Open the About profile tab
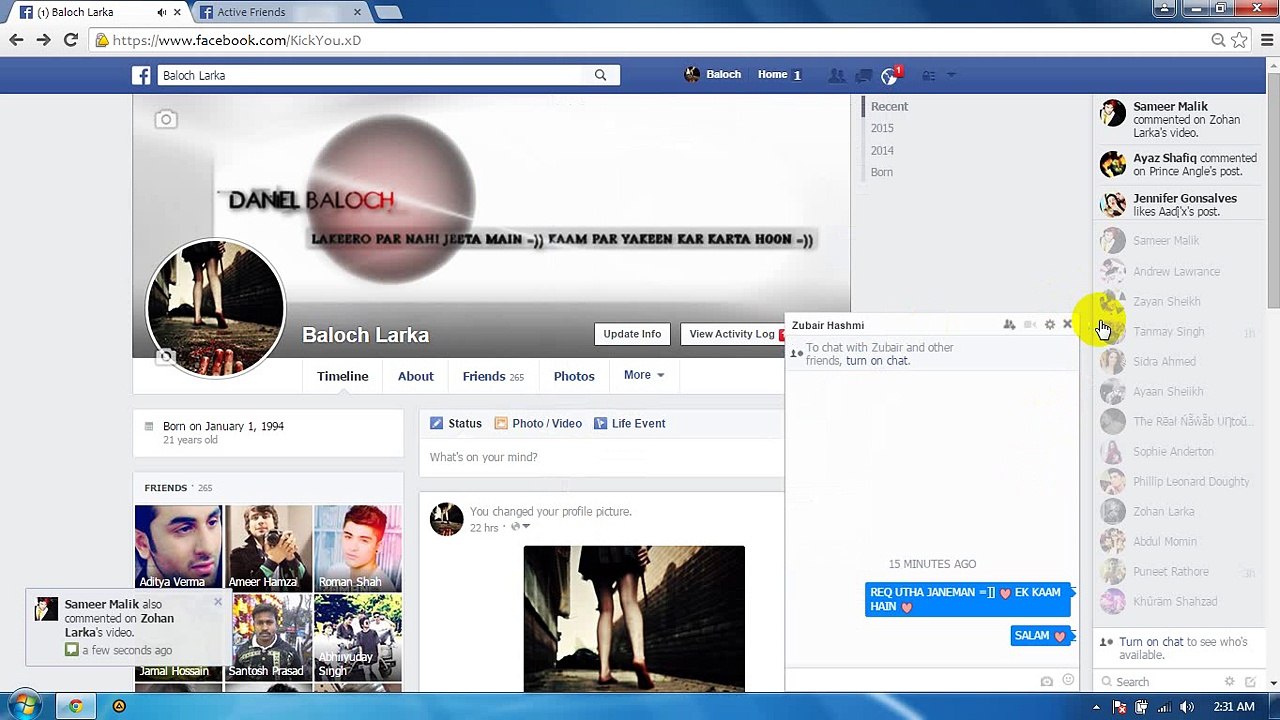 [x=416, y=376]
